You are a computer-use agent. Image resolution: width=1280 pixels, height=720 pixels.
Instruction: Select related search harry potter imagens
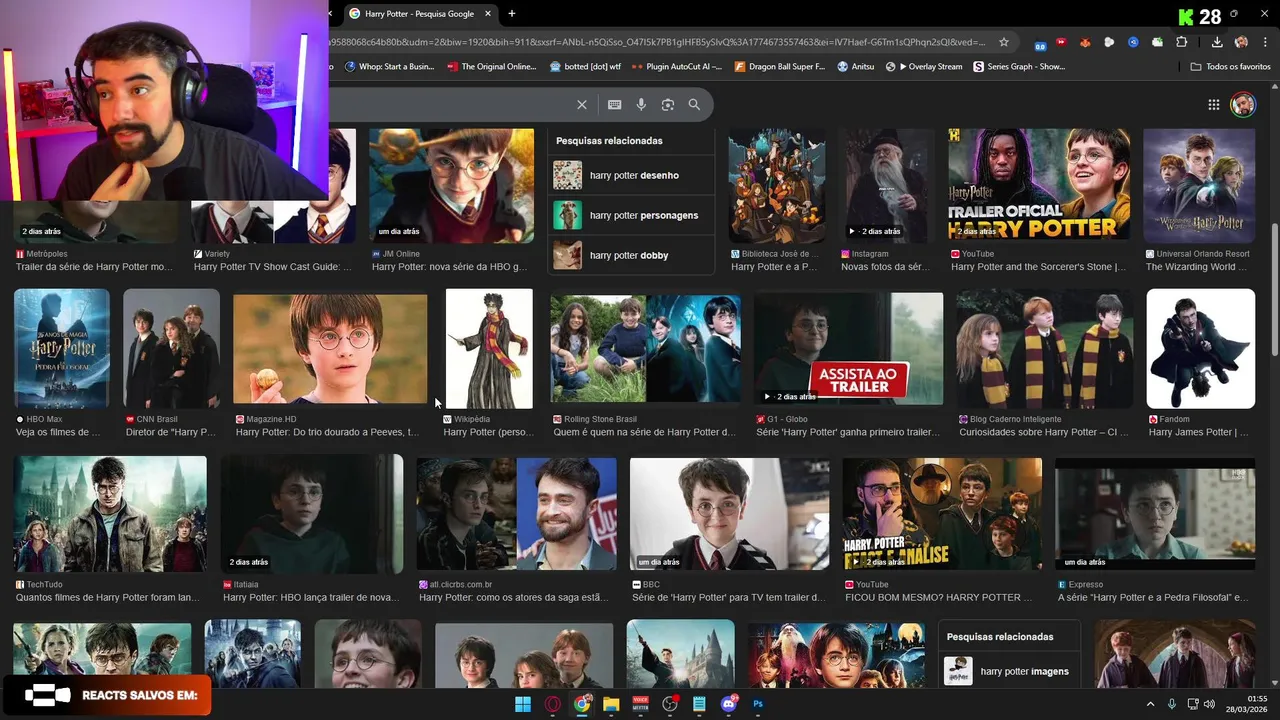pos(1010,671)
